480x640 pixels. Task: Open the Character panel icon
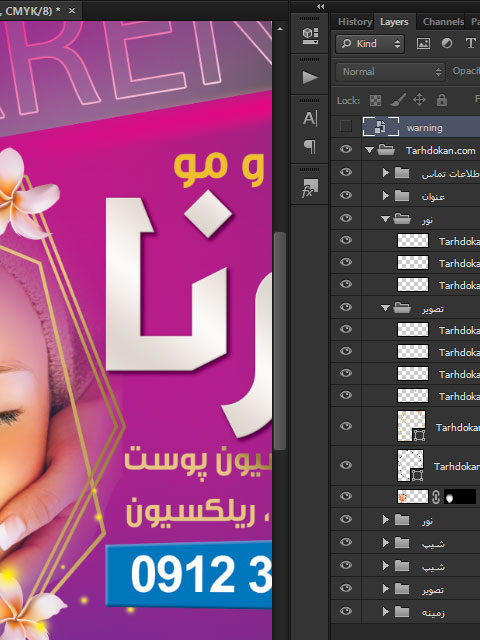[x=310, y=118]
